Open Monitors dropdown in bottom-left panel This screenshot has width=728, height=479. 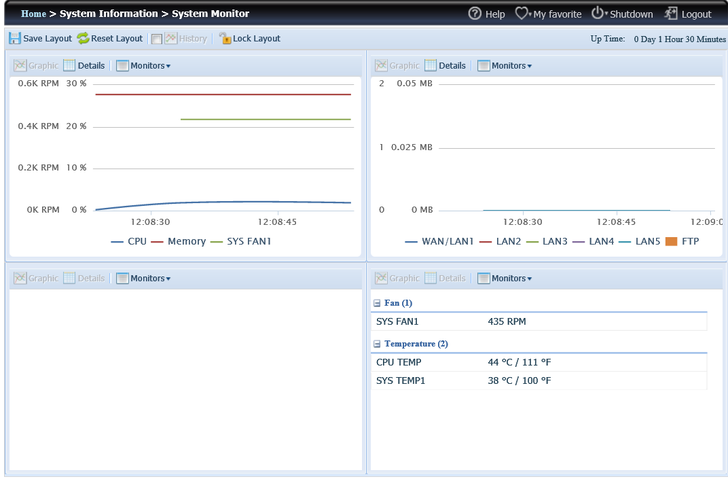point(143,278)
